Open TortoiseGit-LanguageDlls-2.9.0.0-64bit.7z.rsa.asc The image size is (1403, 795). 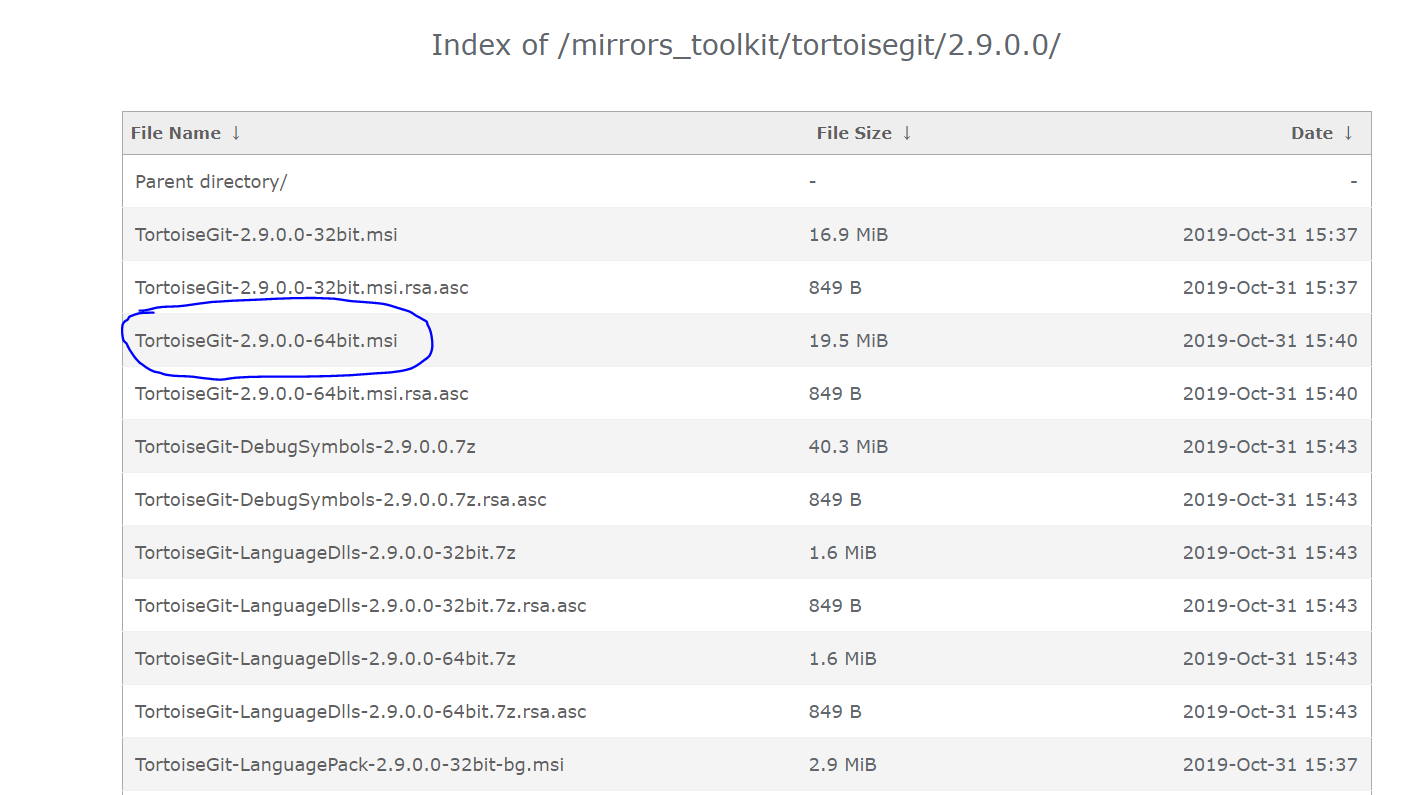point(361,712)
